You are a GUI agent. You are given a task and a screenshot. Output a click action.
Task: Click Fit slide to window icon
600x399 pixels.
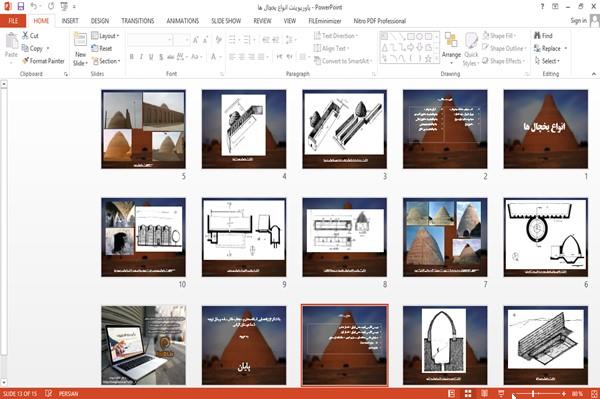[x=594, y=394]
